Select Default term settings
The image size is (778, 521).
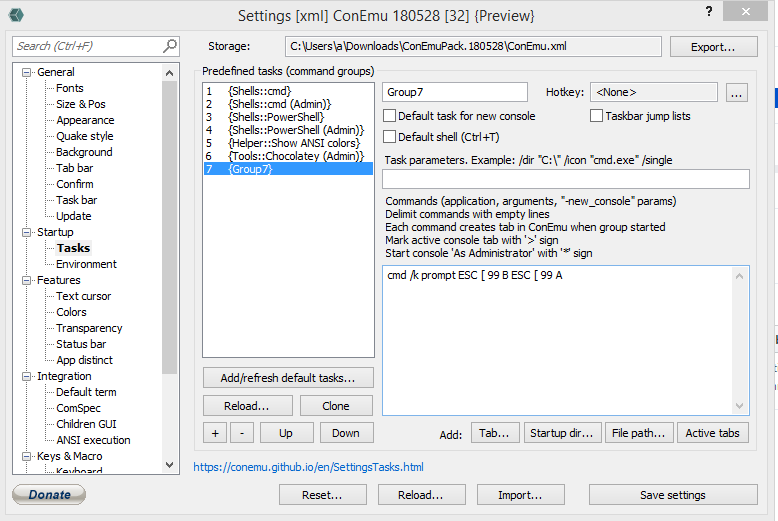click(86, 392)
